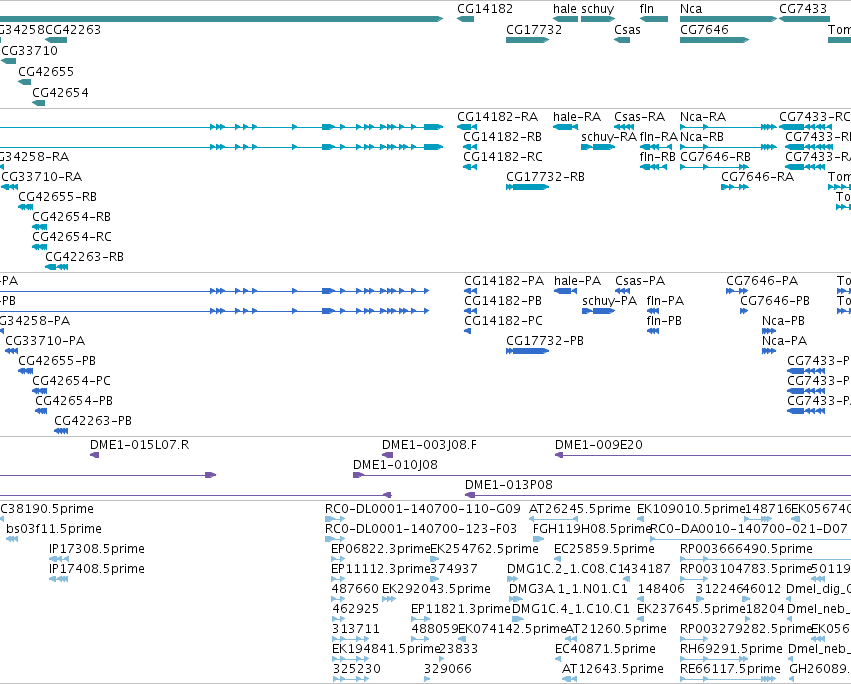Screen dimensions: 851x684
Task: Select the hale gene label in the gene track
Action: click(x=565, y=9)
